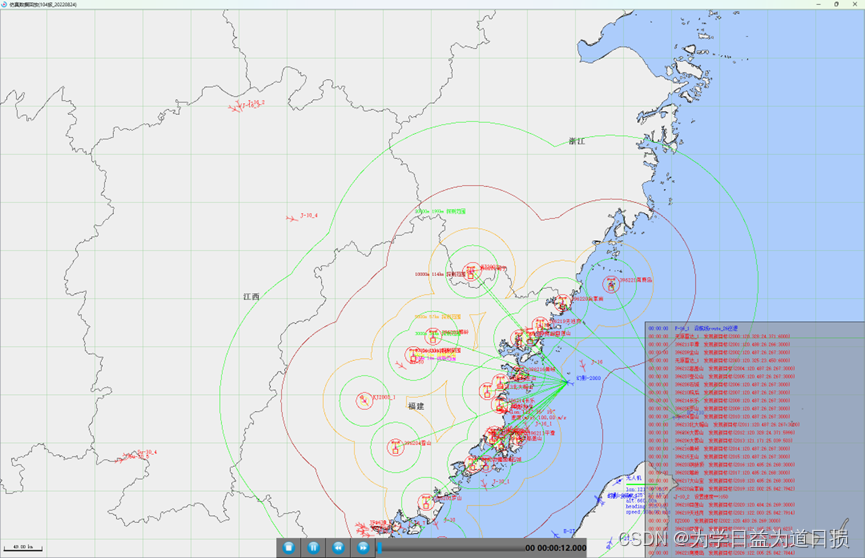Screen dimensions: 865x558
Task: Click the blue F-16_1 event log row
Action: tap(693, 328)
